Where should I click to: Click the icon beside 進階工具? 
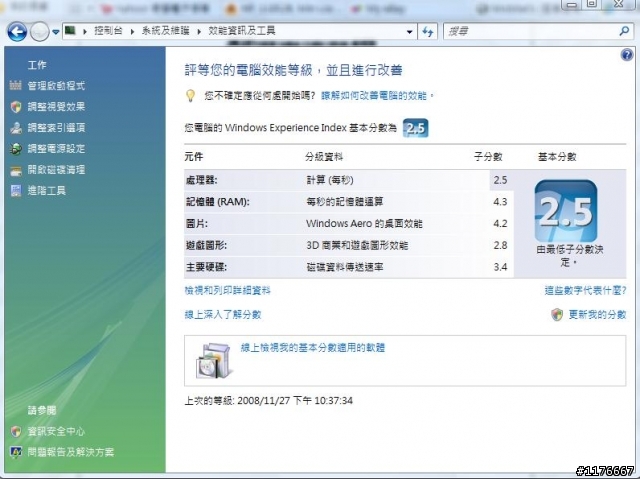point(16,191)
